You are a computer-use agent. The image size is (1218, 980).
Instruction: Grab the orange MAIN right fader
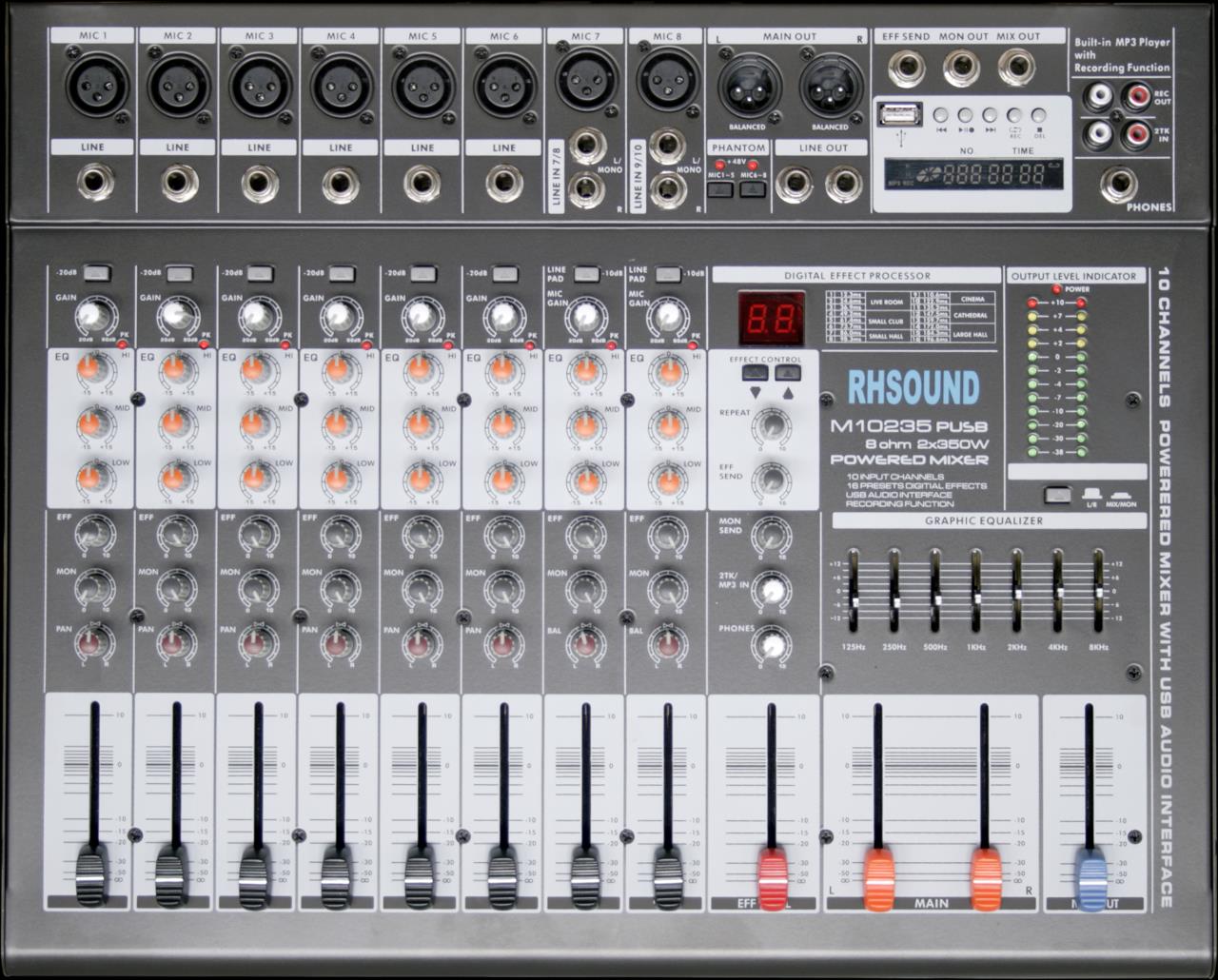(986, 877)
